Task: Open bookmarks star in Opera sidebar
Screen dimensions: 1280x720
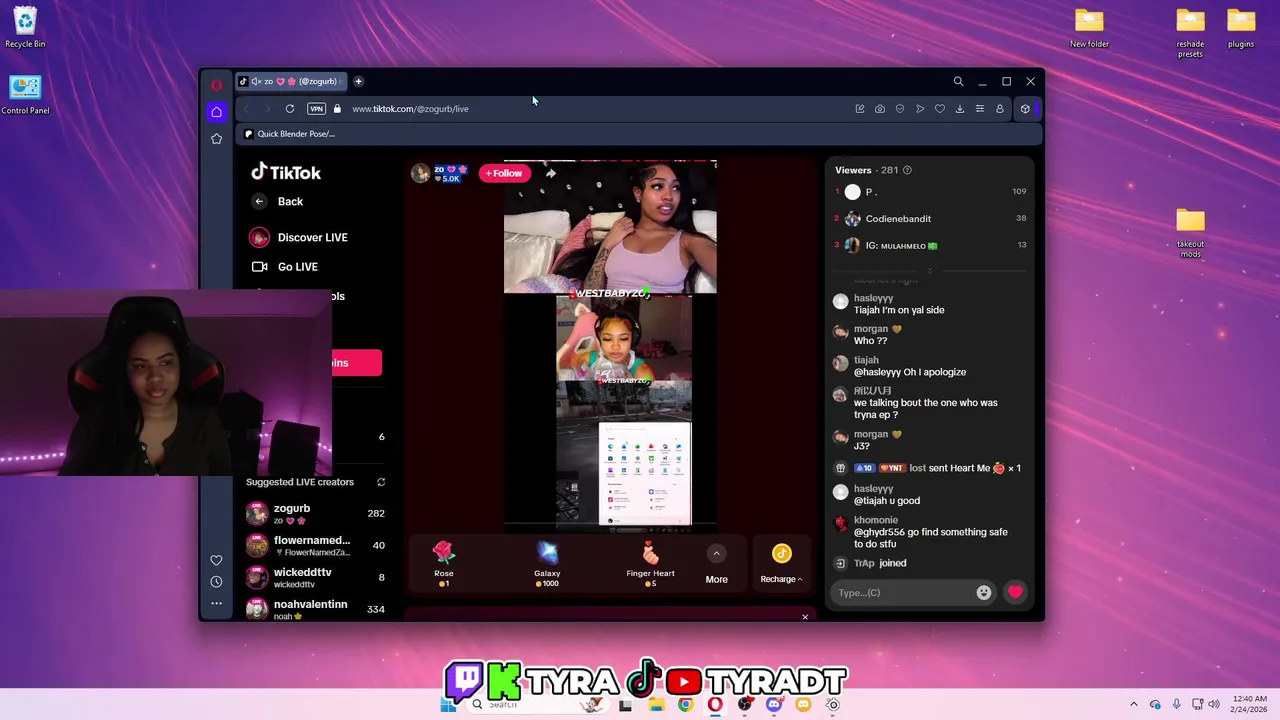Action: pyautogui.click(x=216, y=139)
